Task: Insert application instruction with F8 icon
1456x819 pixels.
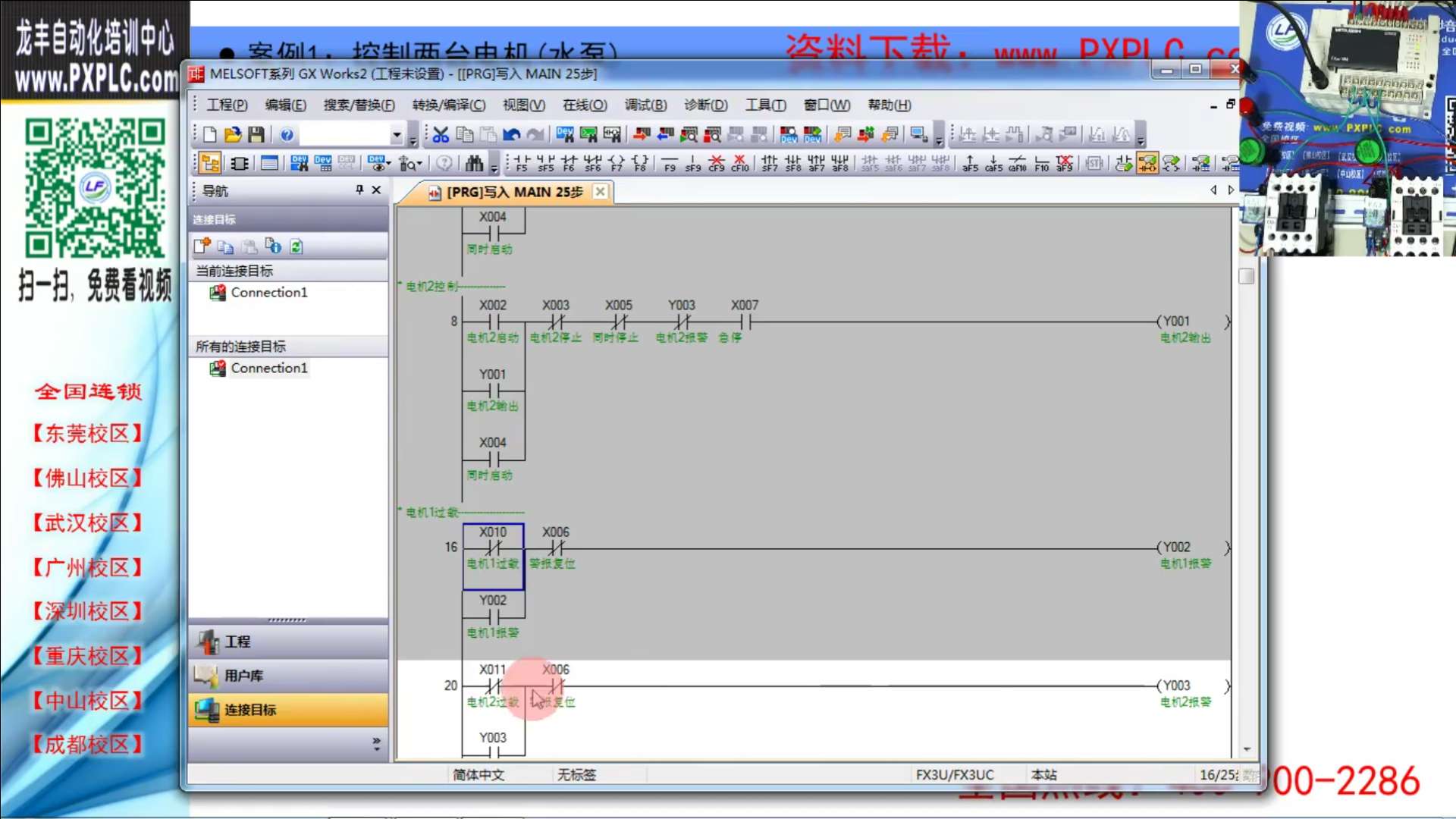Action: 640,163
